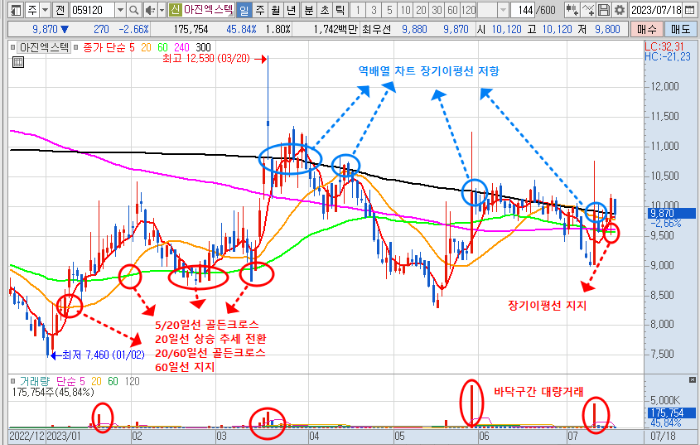Select the 분 minute period
Viewport: 700px width, 445px height.
coord(308,10)
